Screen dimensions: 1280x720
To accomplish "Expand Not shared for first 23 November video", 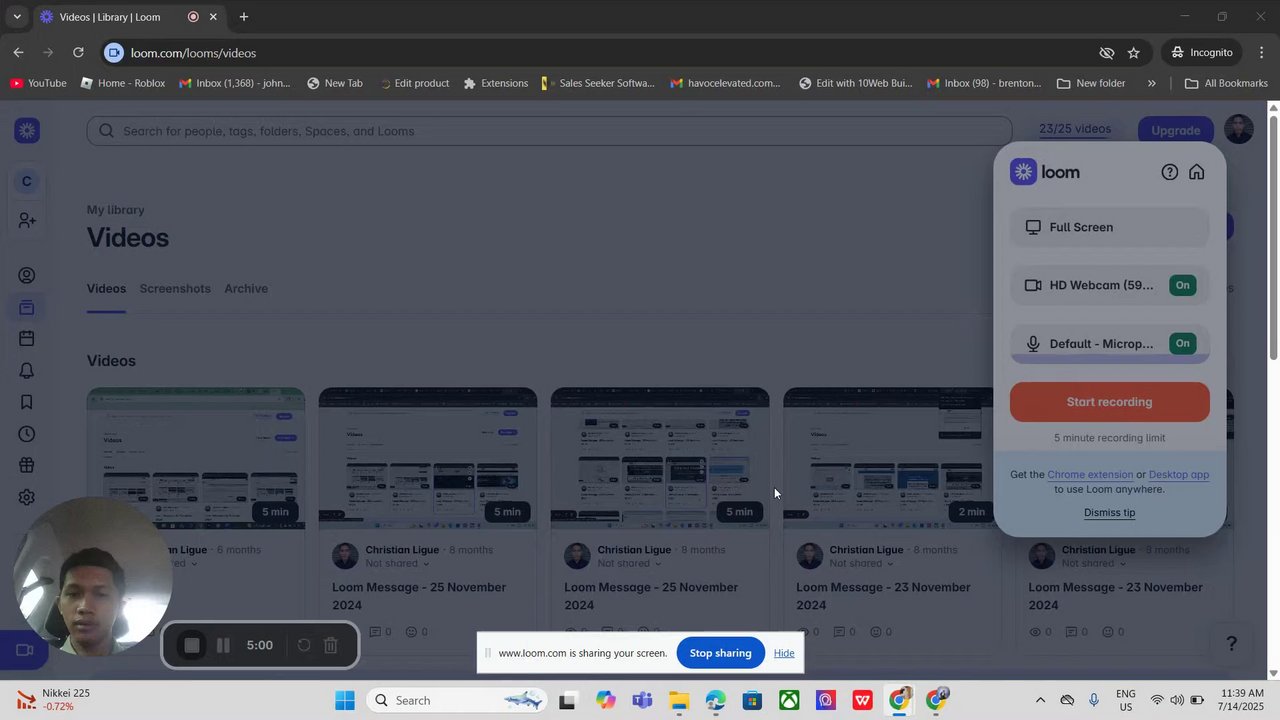I will click(x=862, y=564).
